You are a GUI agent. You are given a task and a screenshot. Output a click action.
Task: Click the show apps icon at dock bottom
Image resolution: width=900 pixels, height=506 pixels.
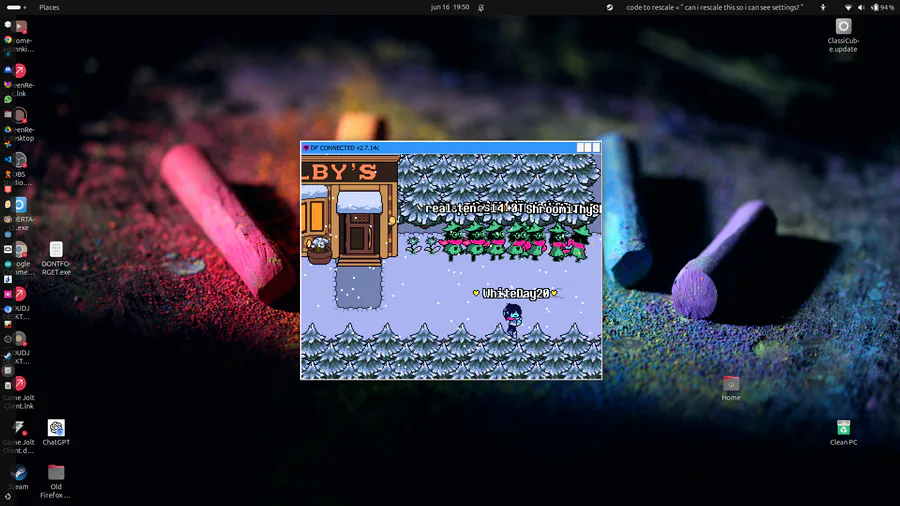8,497
